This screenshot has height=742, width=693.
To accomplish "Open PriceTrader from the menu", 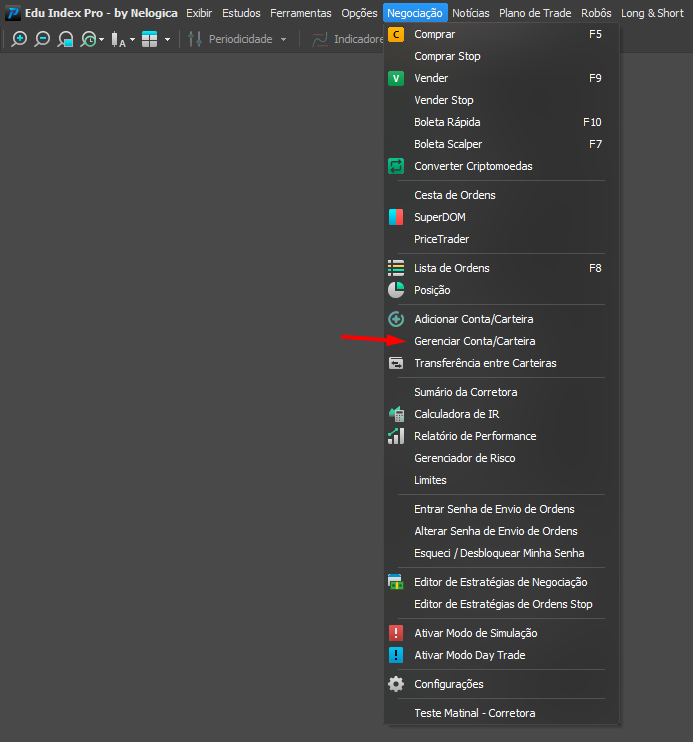I will coord(502,239).
